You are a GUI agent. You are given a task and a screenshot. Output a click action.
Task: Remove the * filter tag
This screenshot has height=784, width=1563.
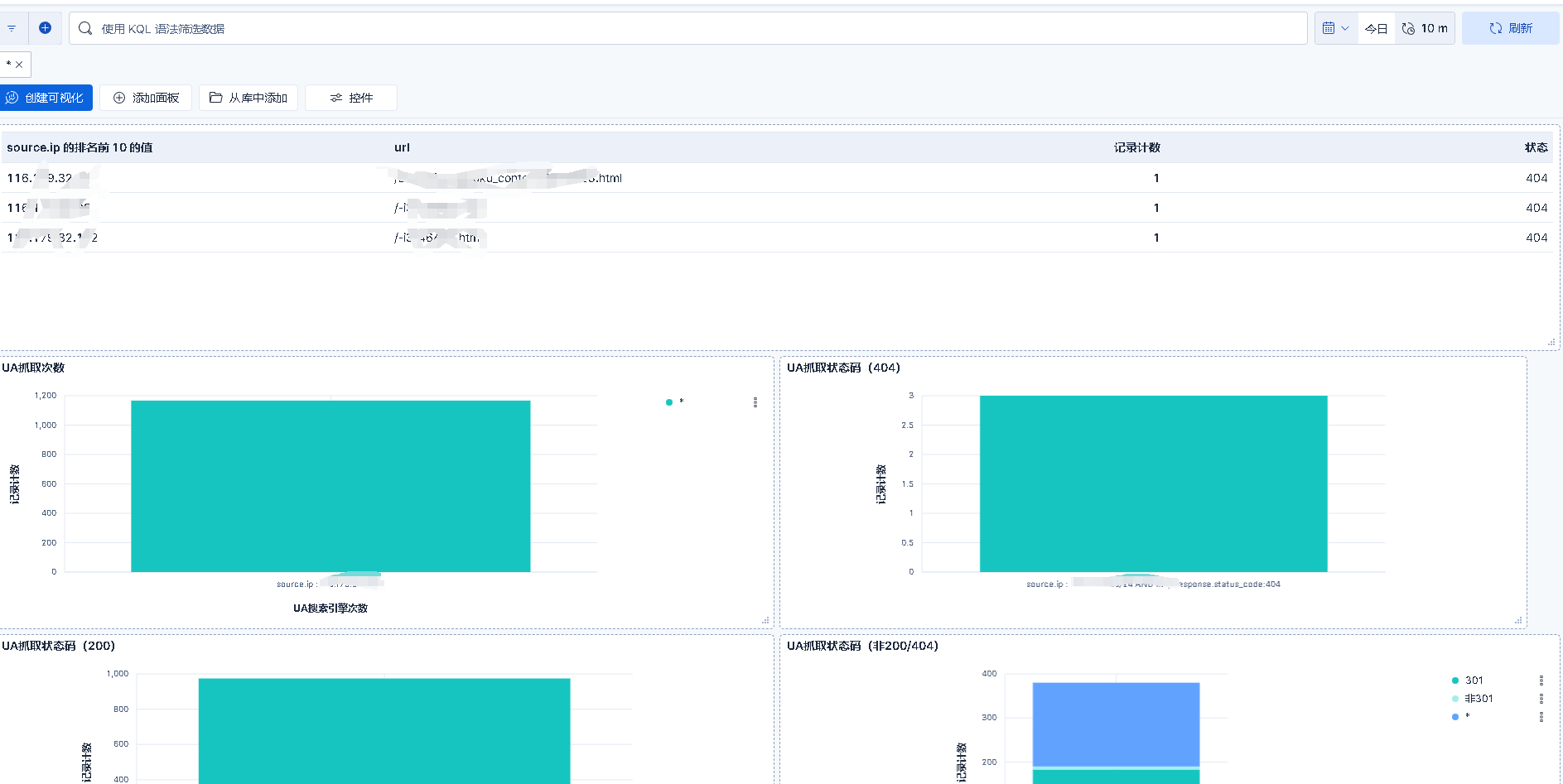pyautogui.click(x=19, y=65)
